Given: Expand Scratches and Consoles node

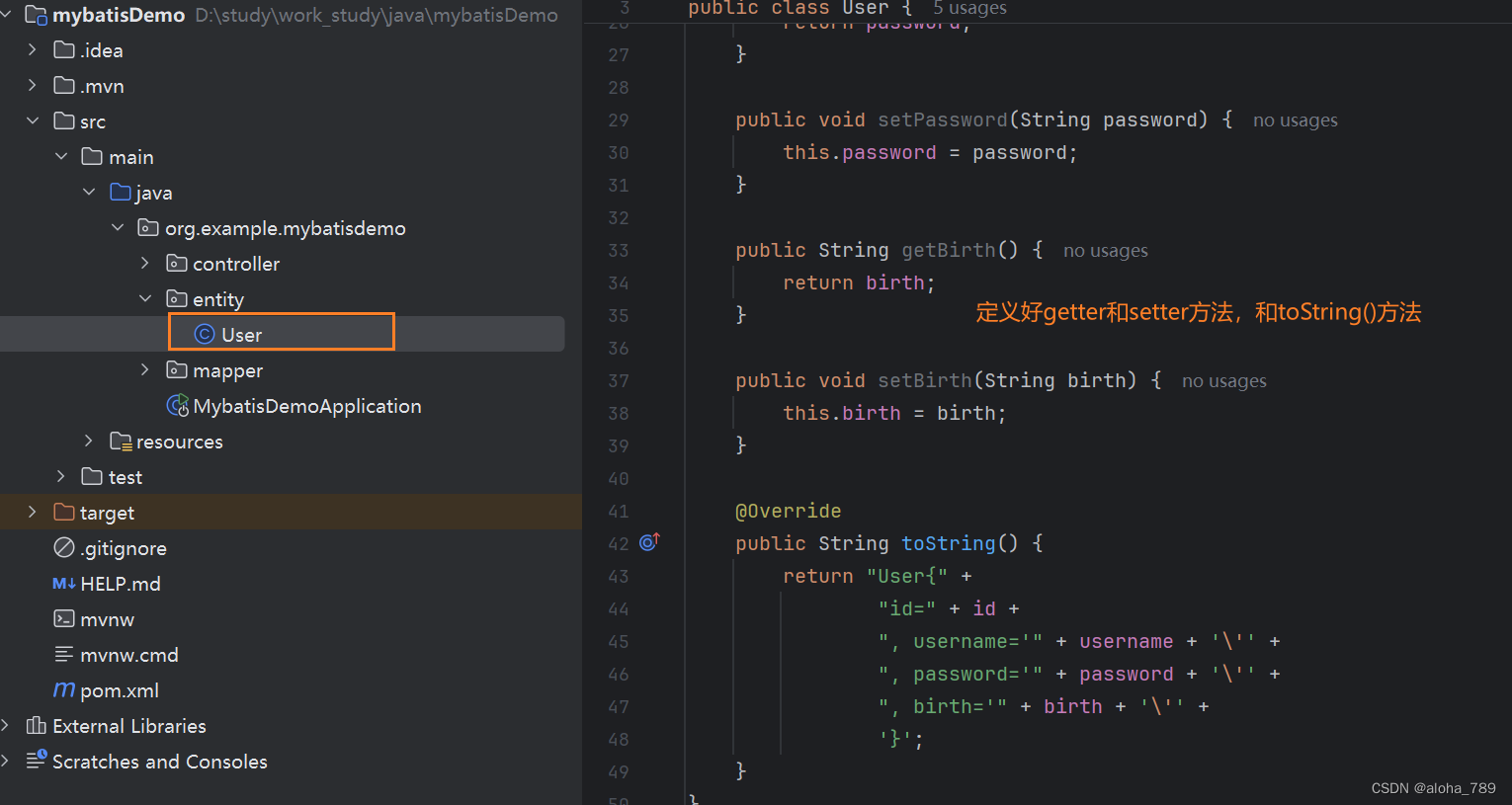Looking at the screenshot, I should point(6,761).
